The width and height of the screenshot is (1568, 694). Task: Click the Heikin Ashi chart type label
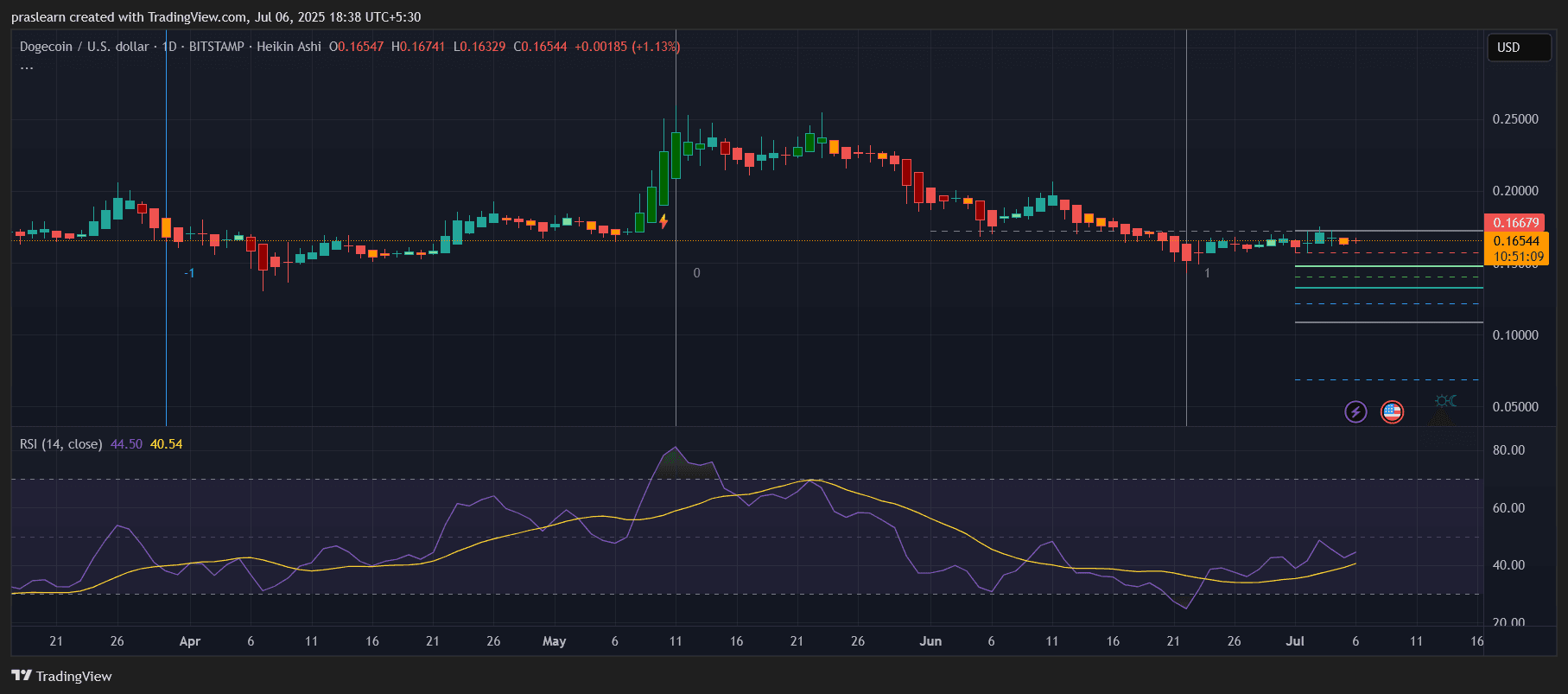point(289,47)
